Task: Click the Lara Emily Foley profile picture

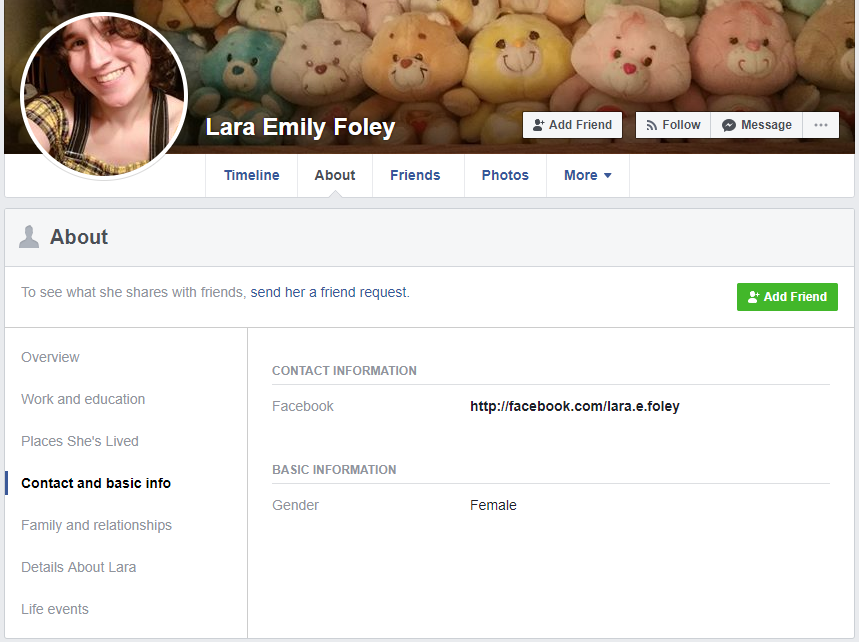Action: click(x=104, y=96)
